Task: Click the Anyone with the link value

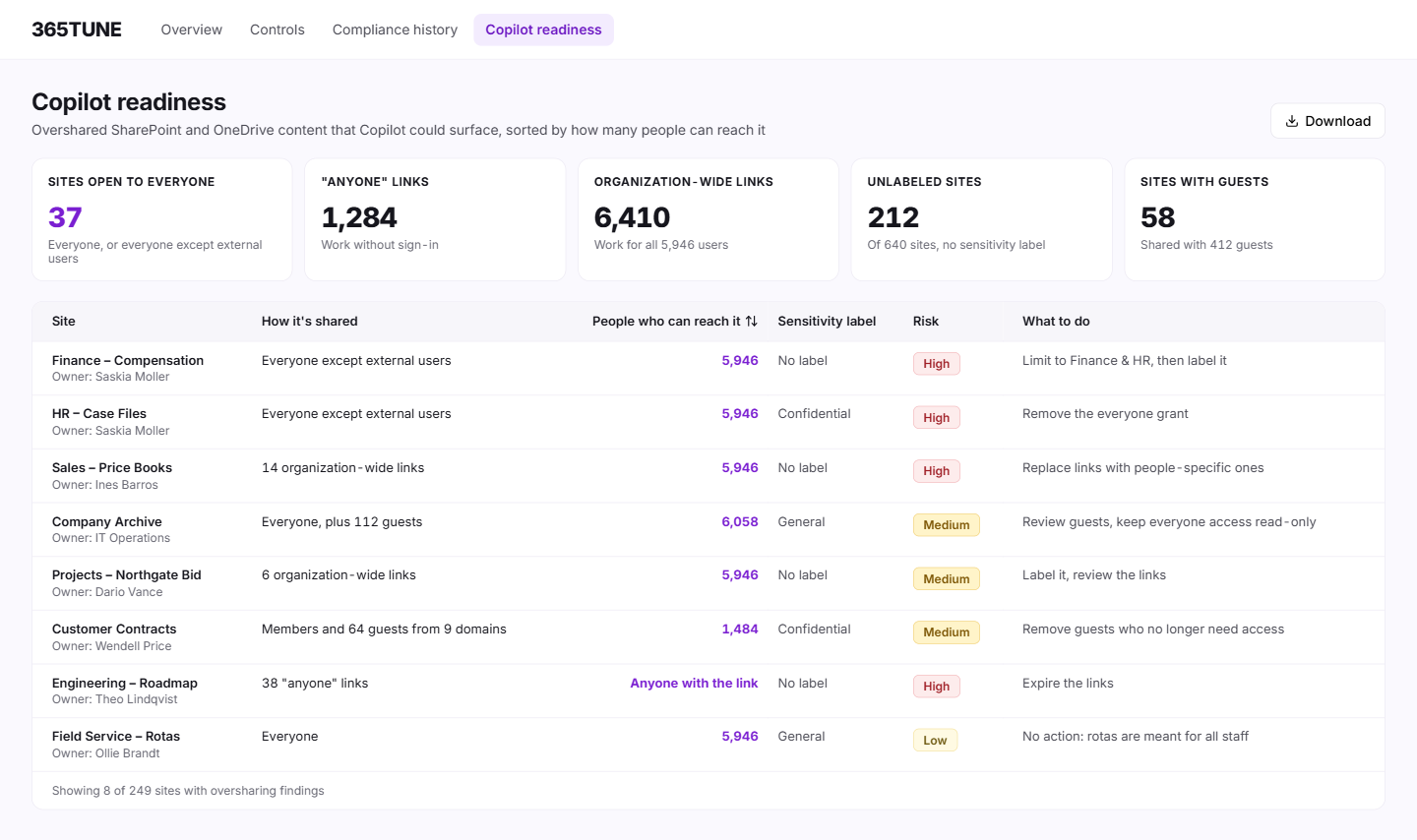Action: [x=694, y=684]
